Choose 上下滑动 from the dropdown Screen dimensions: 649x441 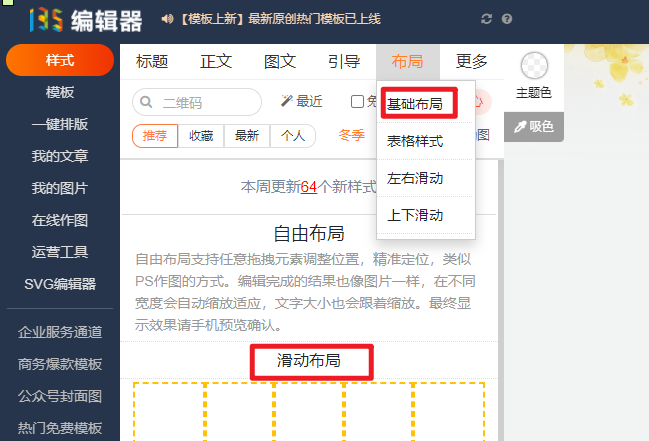click(415, 215)
